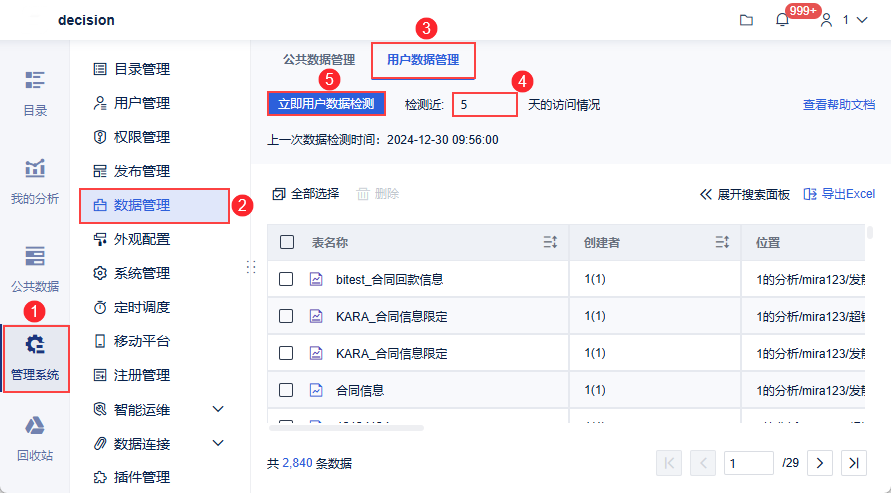Viewport: 891px width, 493px height.
Task: Check the 合同信息 row checkbox
Action: [287, 390]
